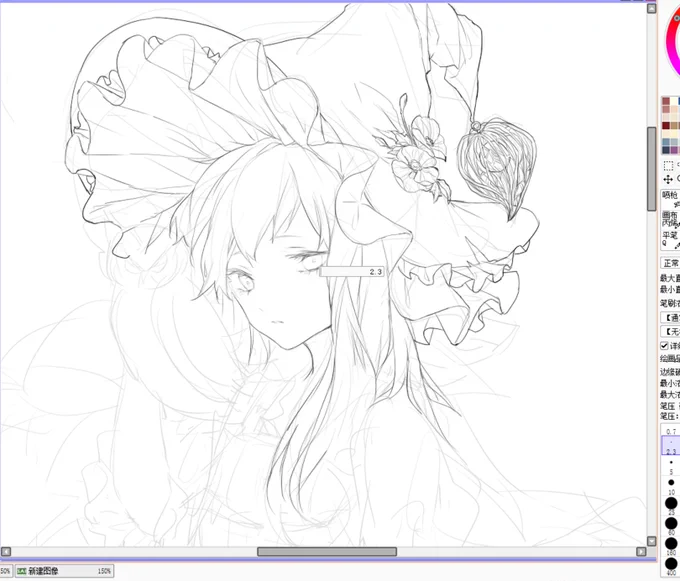
Task: Pick the purple swatch in the bottom row
Action: (x=675, y=150)
